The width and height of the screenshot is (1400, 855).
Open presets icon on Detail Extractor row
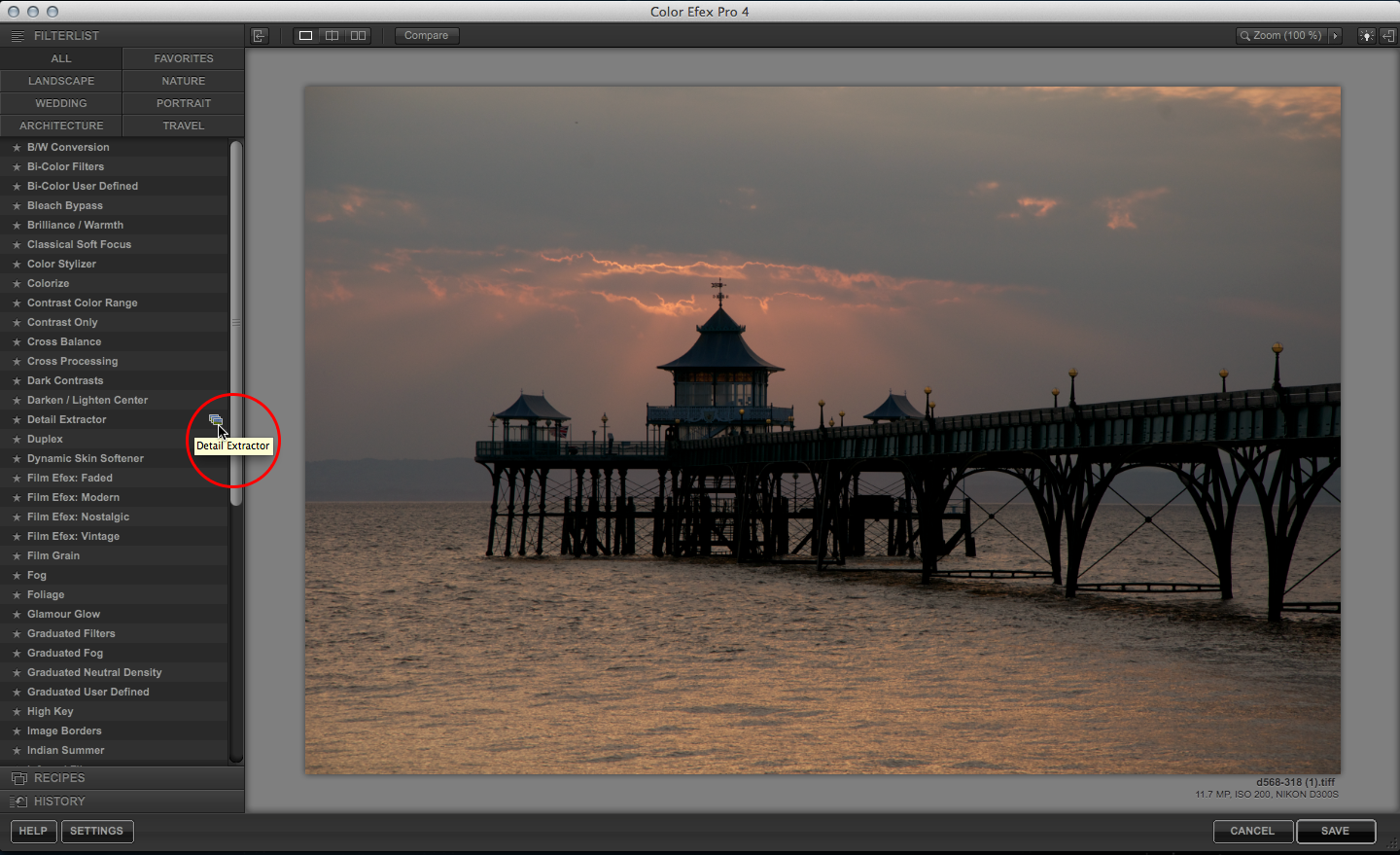215,420
